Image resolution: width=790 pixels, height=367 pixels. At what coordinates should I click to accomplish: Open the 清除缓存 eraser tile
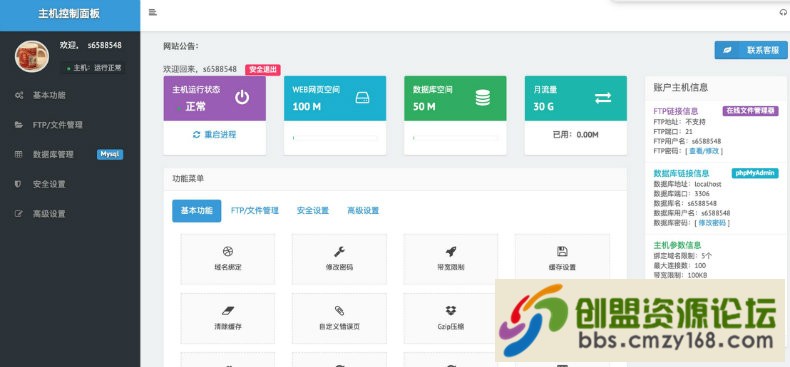pos(228,318)
